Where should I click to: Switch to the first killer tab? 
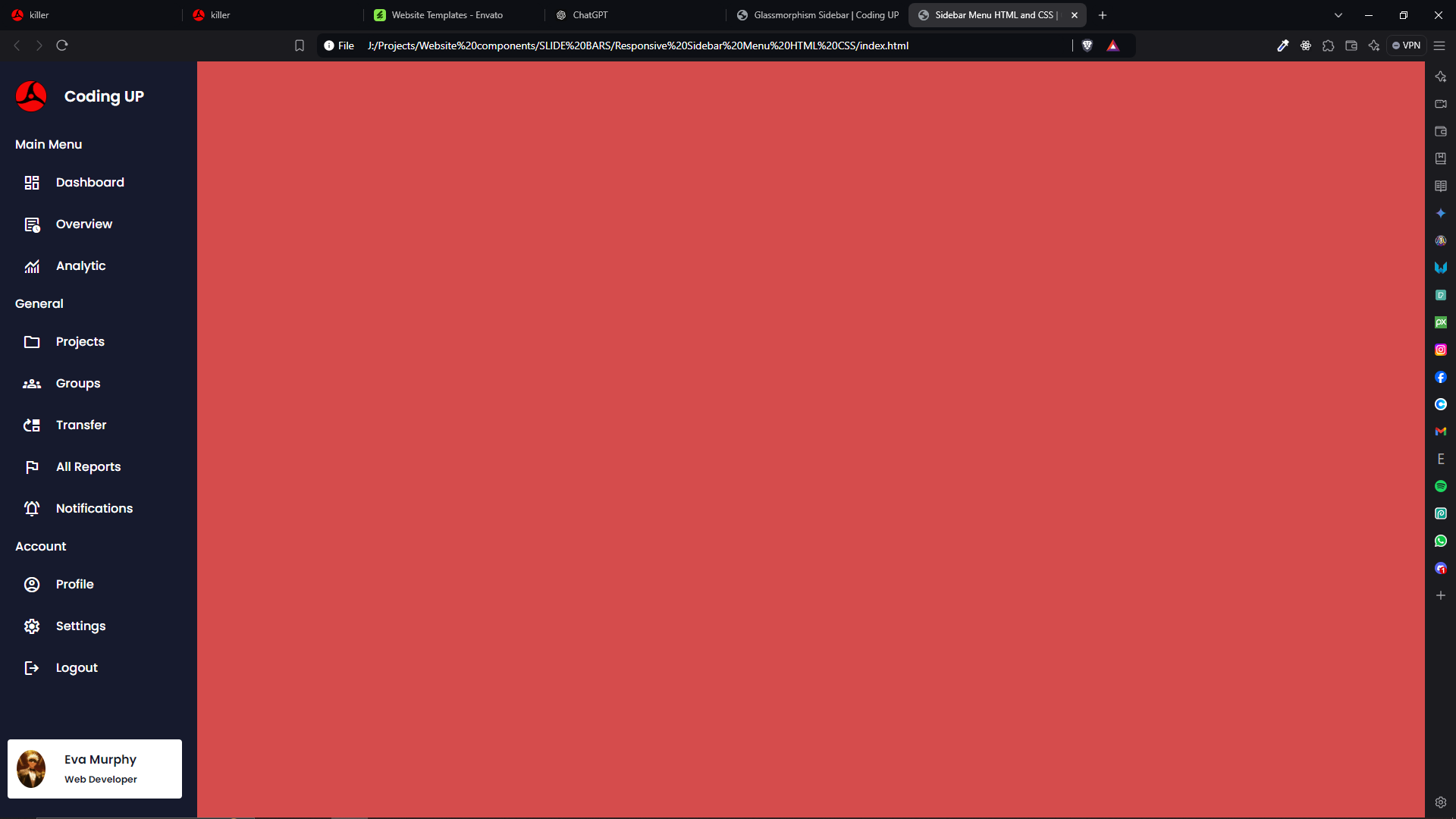click(x=91, y=15)
